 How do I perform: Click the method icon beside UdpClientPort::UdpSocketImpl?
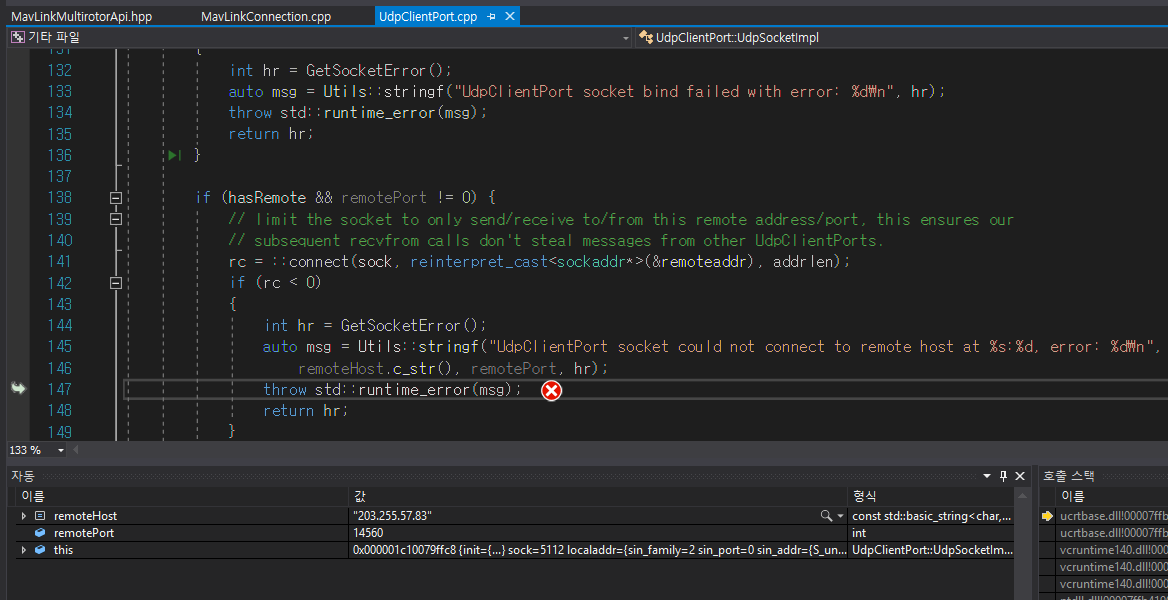[x=647, y=37]
